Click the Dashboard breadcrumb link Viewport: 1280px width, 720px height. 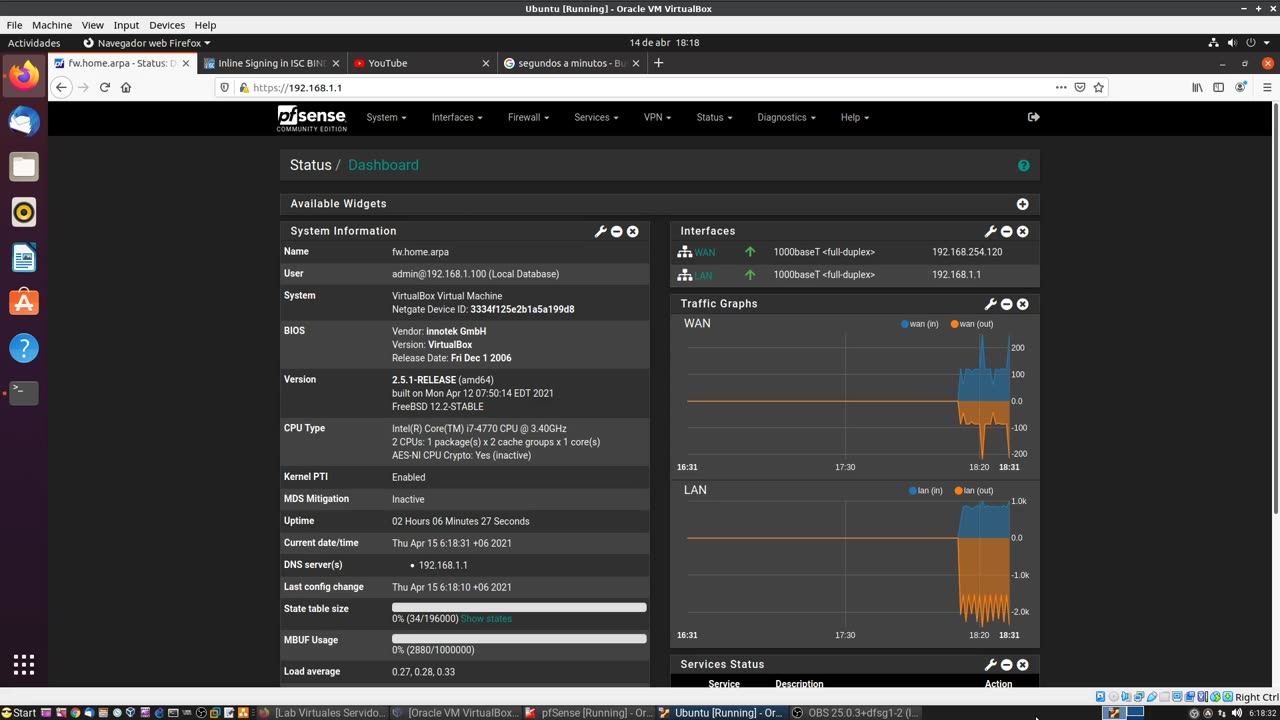383,165
